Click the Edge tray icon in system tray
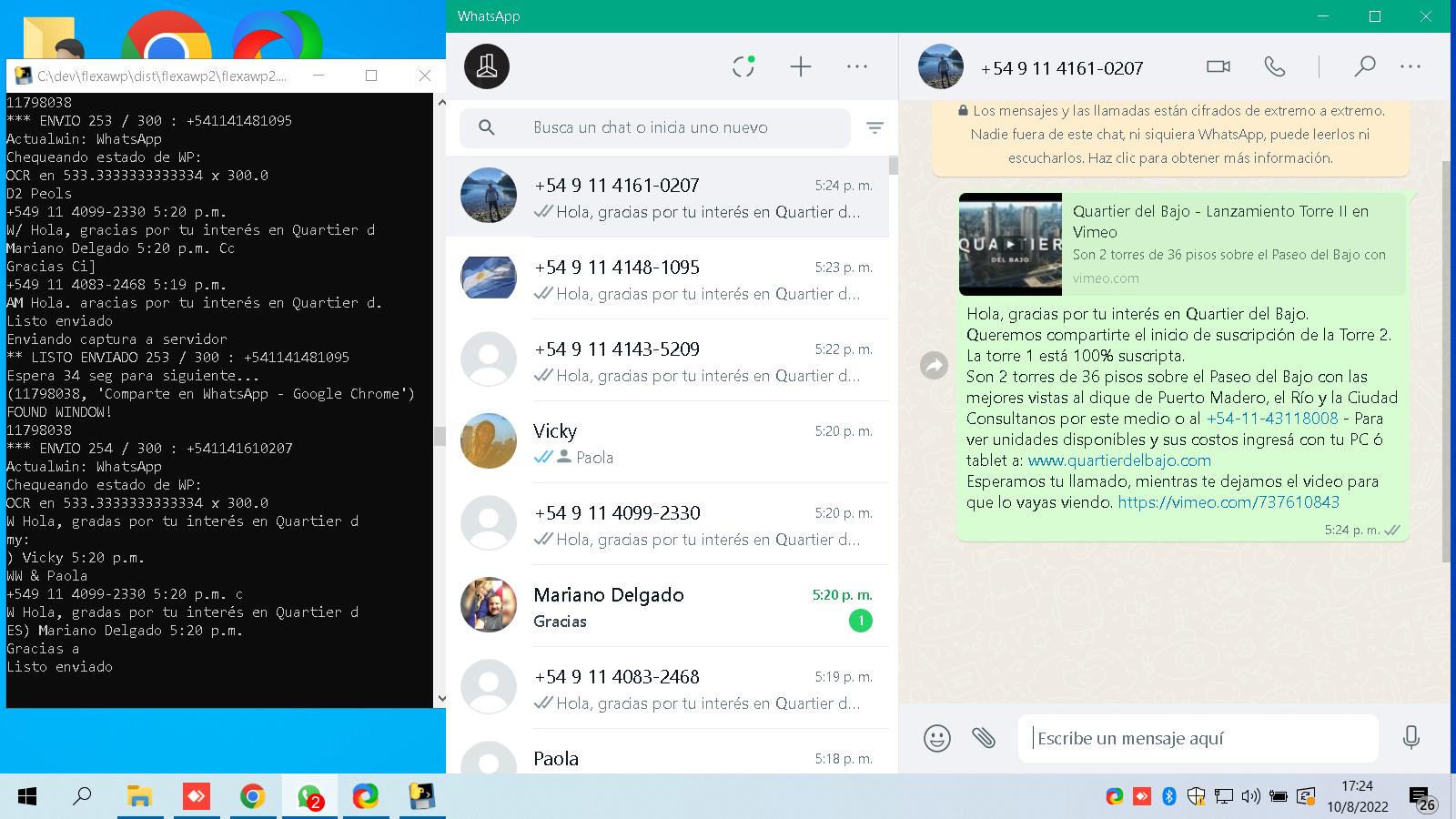 pyautogui.click(x=1115, y=797)
